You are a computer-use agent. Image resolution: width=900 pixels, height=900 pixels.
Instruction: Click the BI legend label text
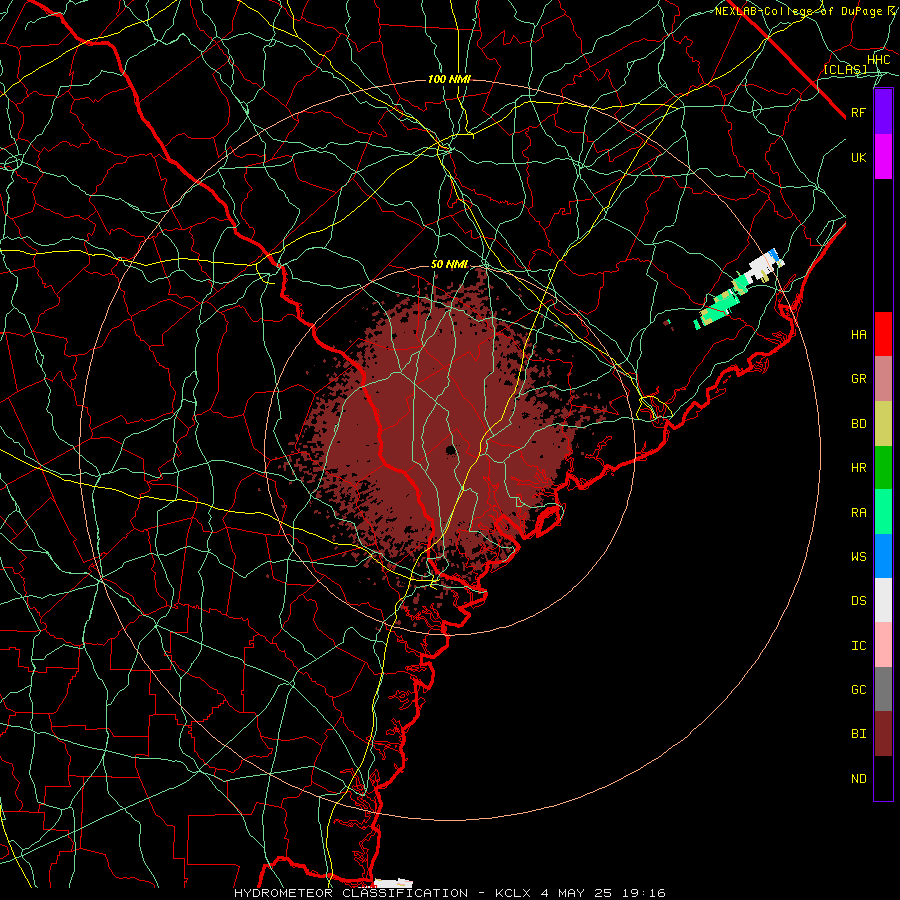point(859,734)
